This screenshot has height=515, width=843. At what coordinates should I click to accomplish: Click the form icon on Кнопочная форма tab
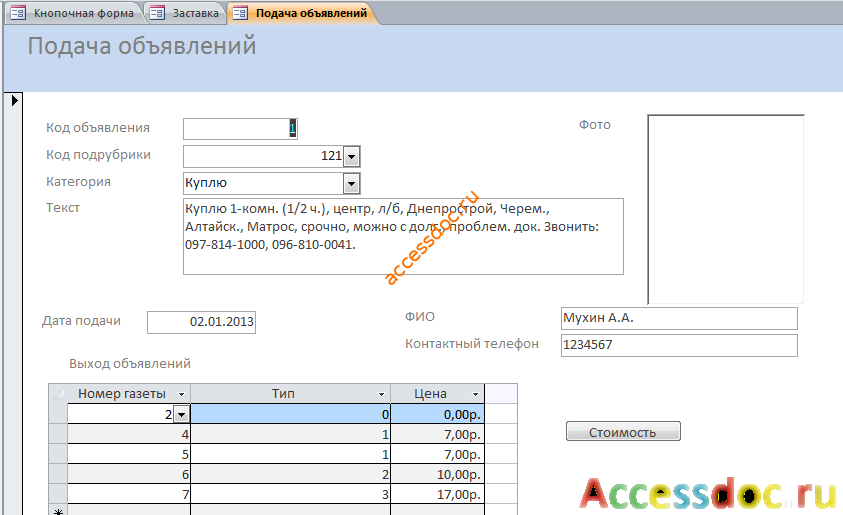tap(18, 13)
